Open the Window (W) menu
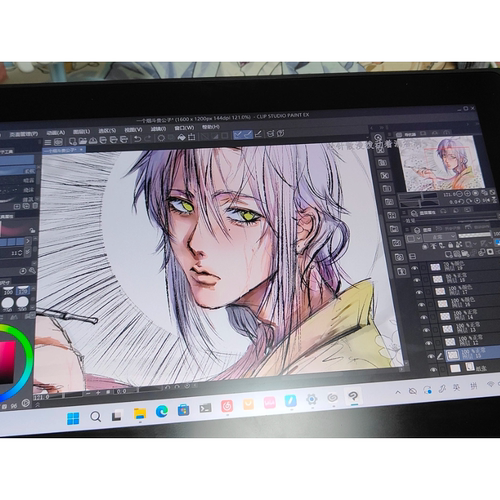 [184, 128]
